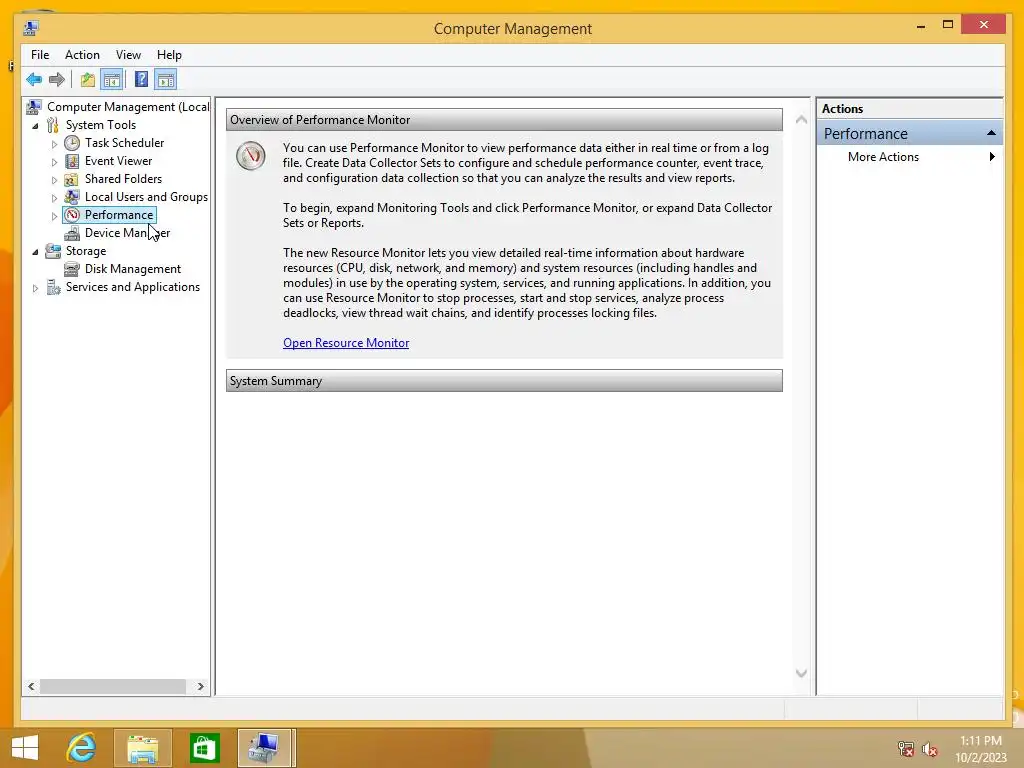Click the System Summary section header
Viewport: 1024px width, 768px height.
click(504, 381)
